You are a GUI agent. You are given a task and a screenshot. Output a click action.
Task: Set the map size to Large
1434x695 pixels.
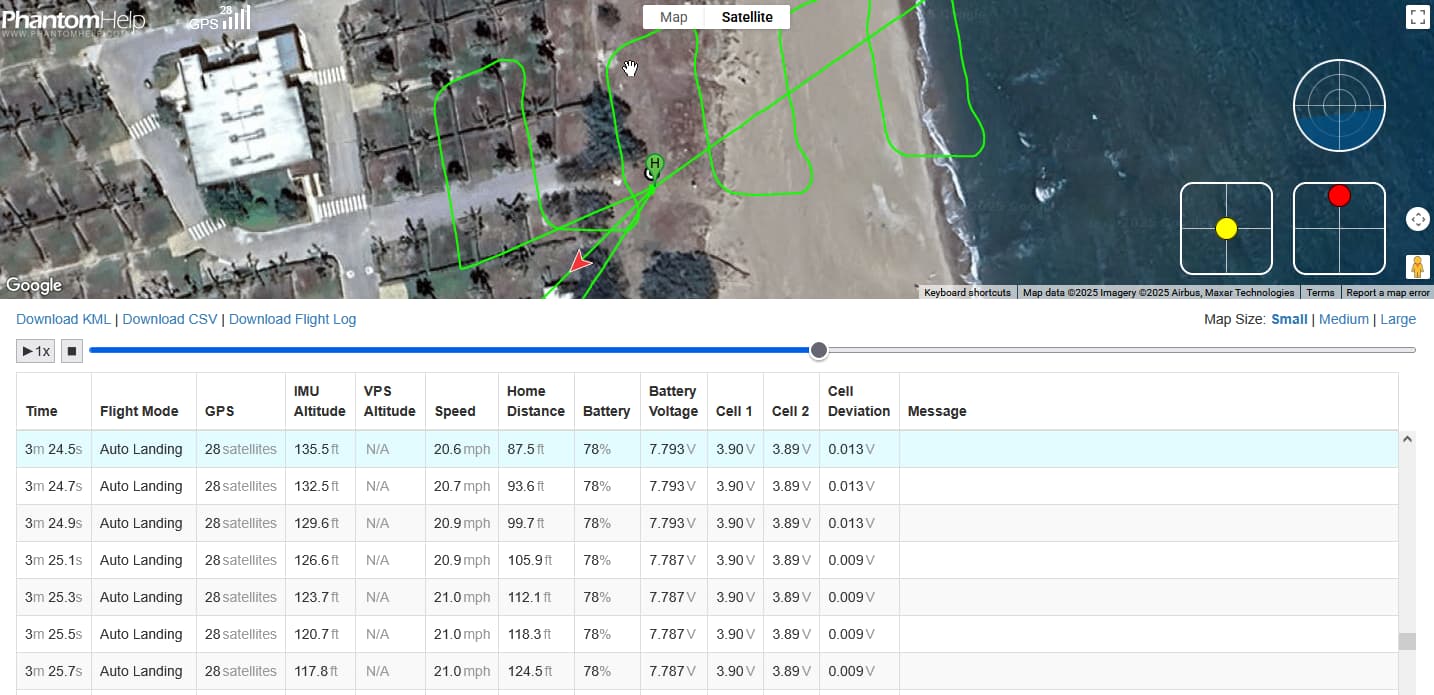point(1397,319)
